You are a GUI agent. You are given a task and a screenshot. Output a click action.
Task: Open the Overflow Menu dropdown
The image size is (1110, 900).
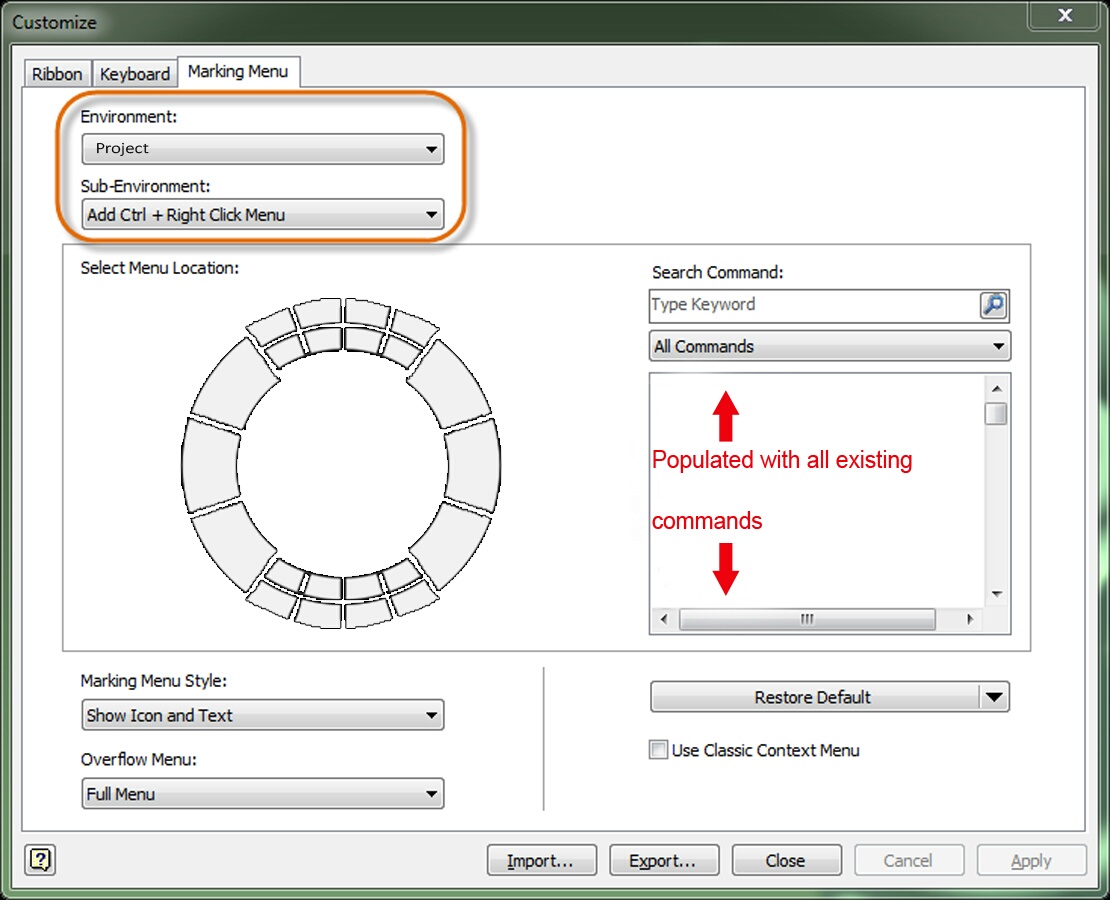262,794
